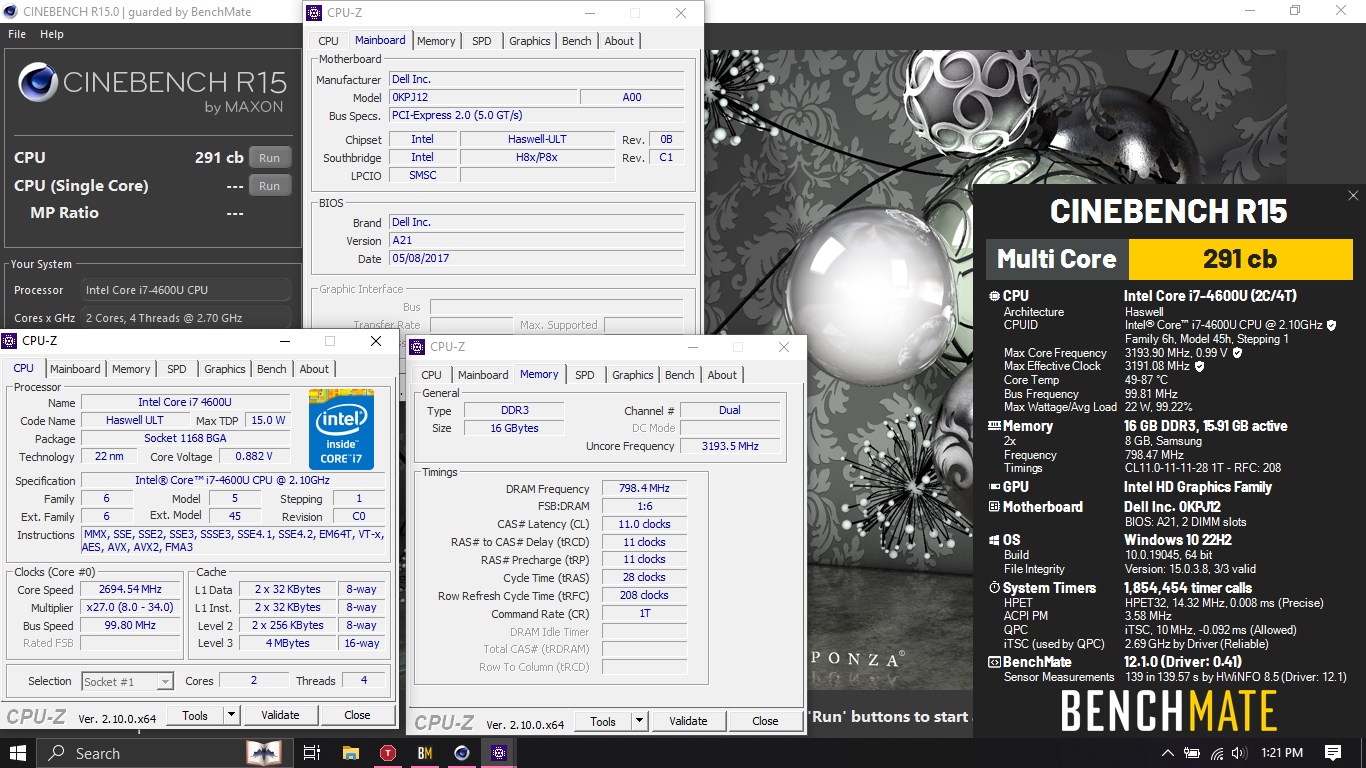Click Validate in the Memory CPU-Z window
The width and height of the screenshot is (1366, 768).
tap(688, 721)
